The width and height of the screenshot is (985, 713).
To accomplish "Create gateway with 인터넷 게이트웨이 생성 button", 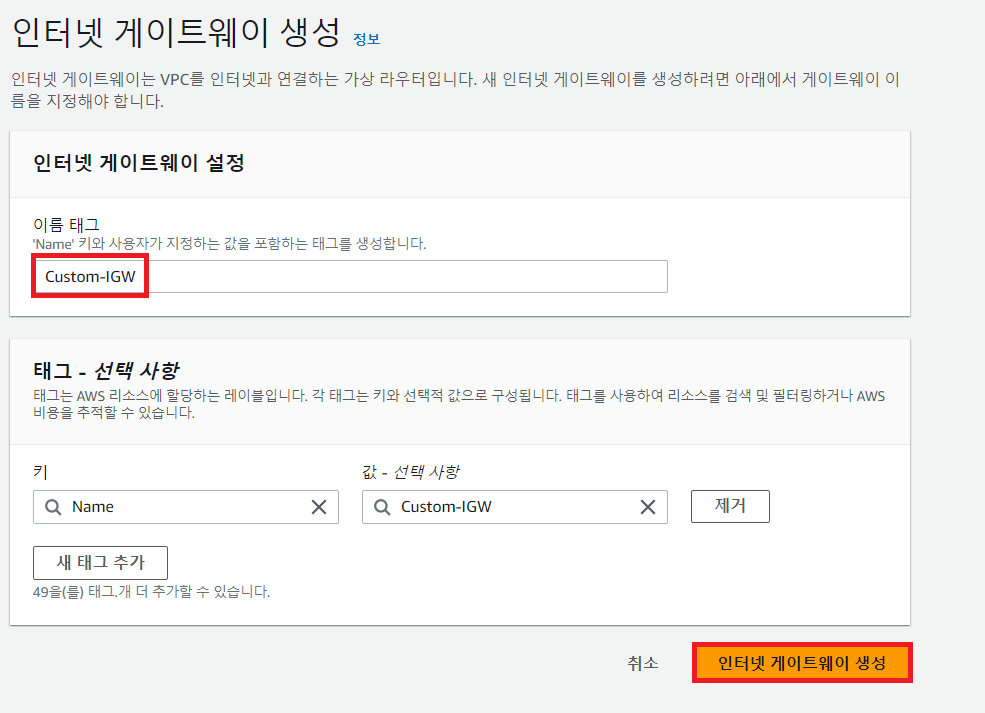I will 802,663.
